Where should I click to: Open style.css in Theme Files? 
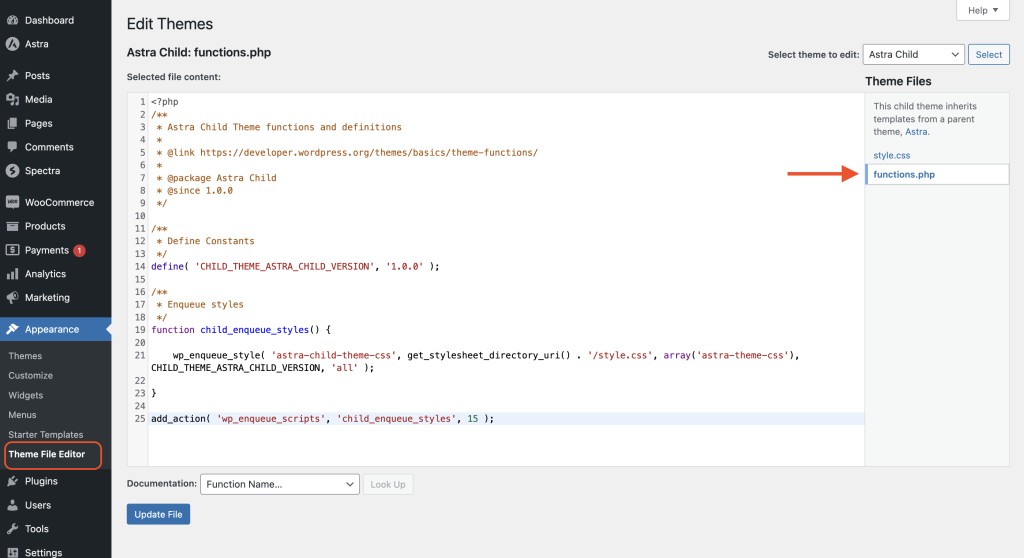pos(891,156)
